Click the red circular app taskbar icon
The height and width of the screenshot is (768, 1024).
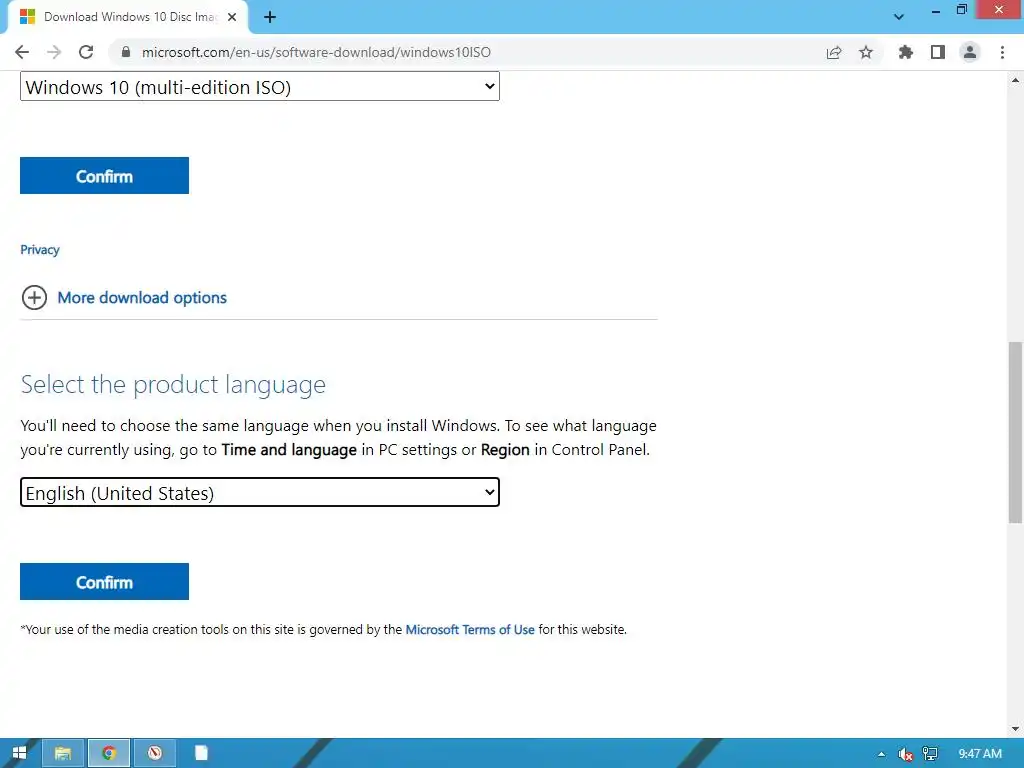(x=155, y=753)
